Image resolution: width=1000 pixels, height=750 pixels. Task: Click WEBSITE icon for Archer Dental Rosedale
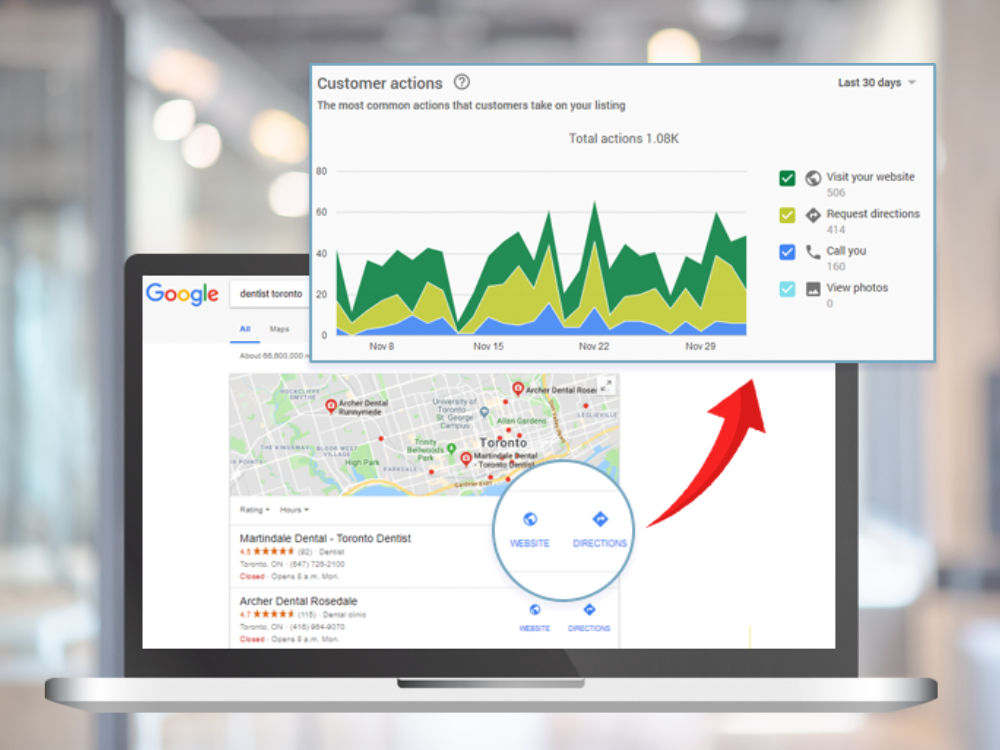[534, 610]
